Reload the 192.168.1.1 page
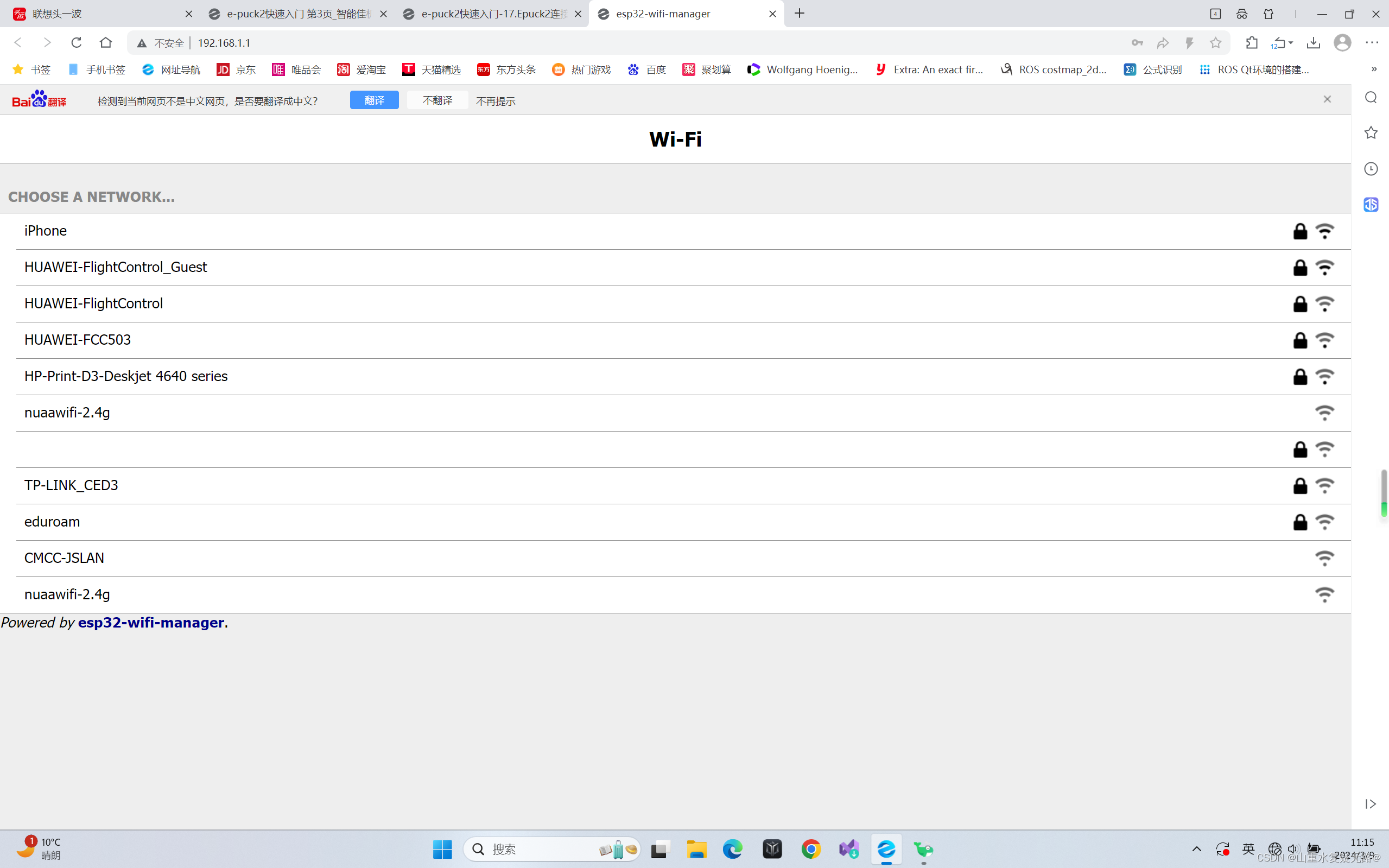1389x868 pixels. click(77, 42)
